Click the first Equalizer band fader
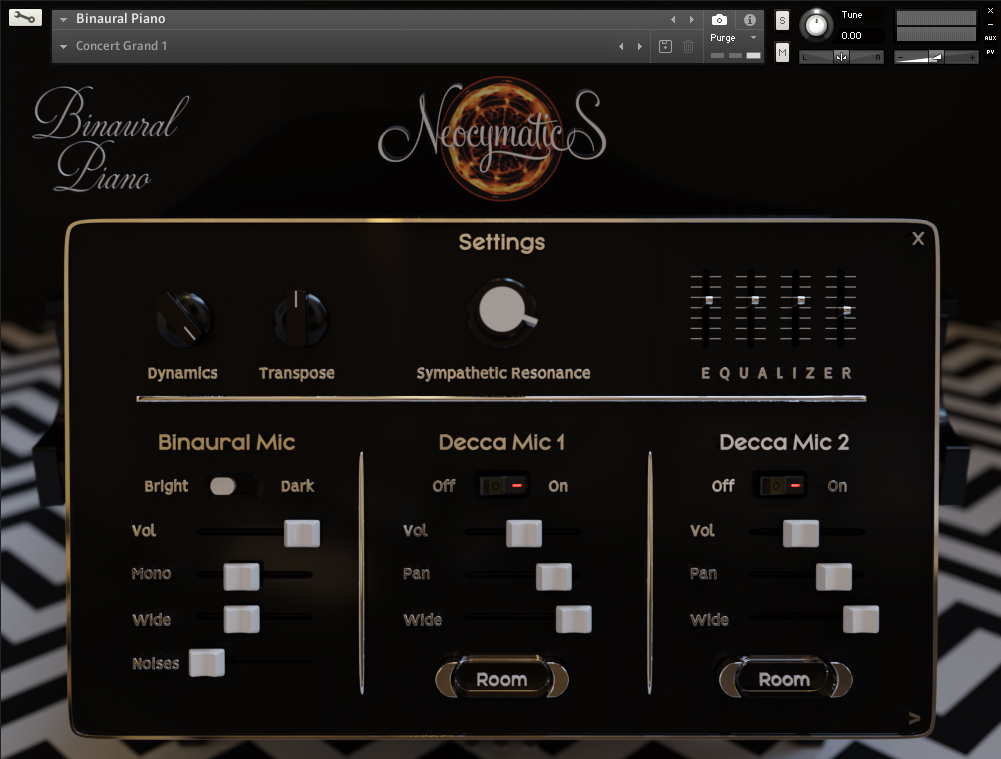The width and height of the screenshot is (1001, 759). point(708,300)
